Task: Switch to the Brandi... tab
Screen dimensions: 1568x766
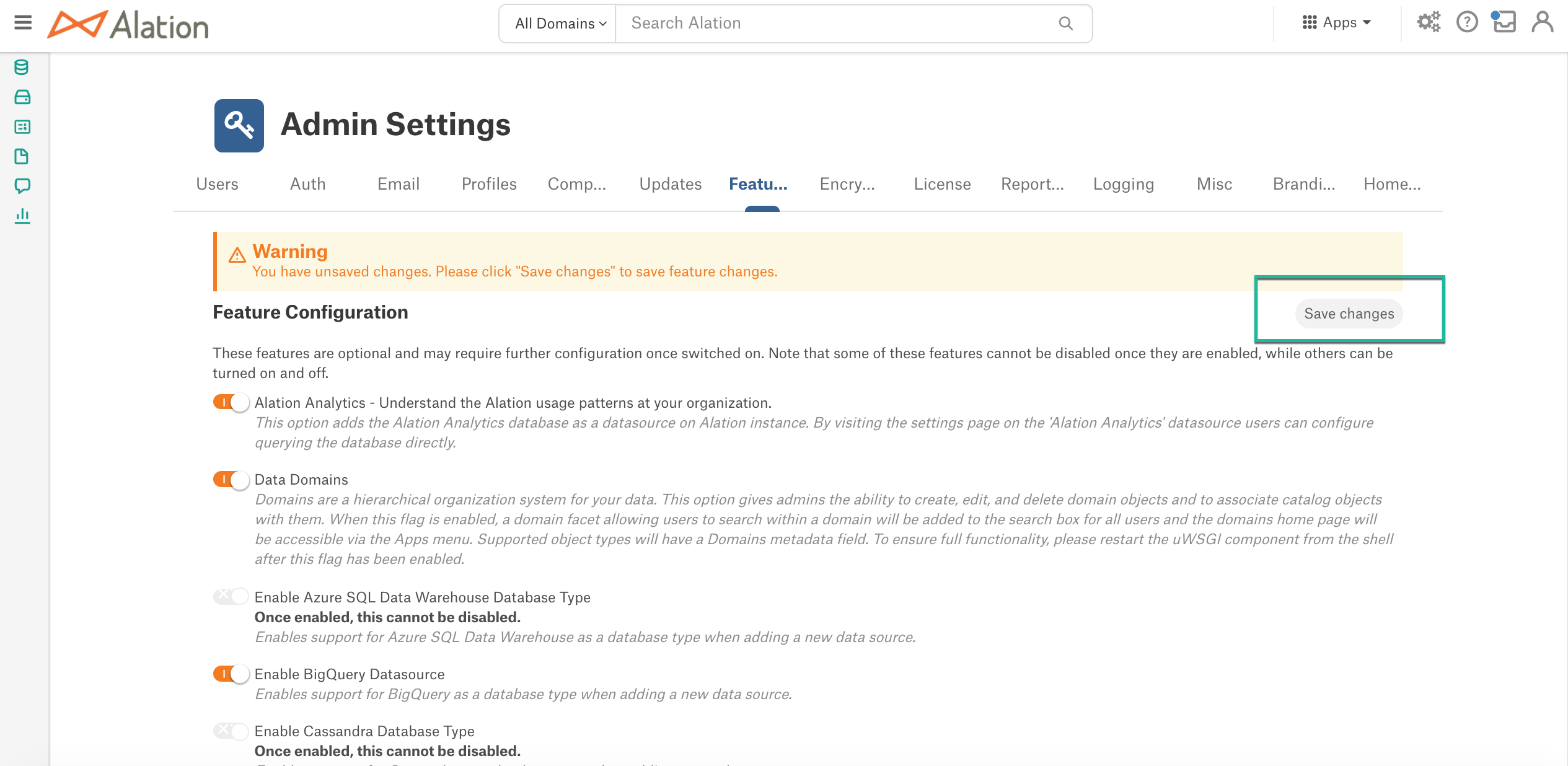Action: click(1305, 184)
